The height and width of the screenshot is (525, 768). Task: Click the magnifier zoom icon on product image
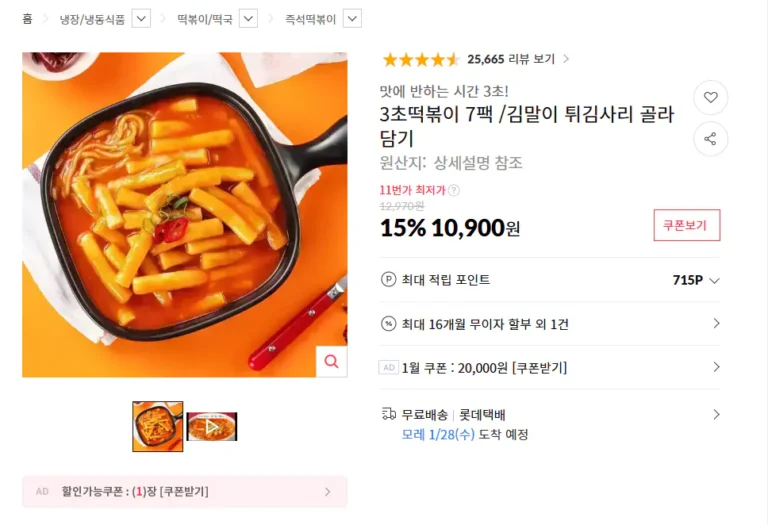click(x=331, y=361)
